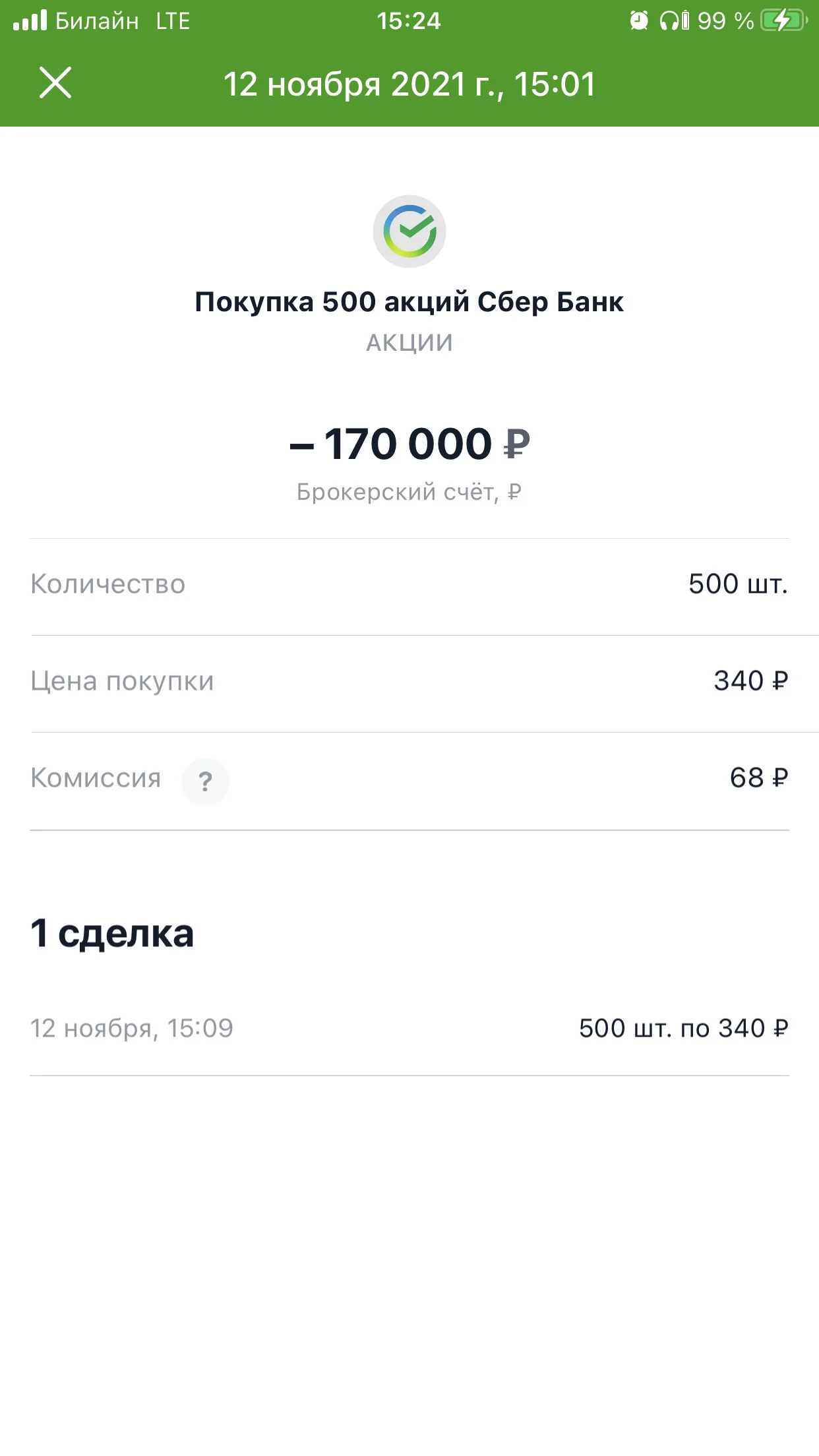Tap the commission help question mark icon
This screenshot has height=1456, width=819.
click(x=206, y=781)
